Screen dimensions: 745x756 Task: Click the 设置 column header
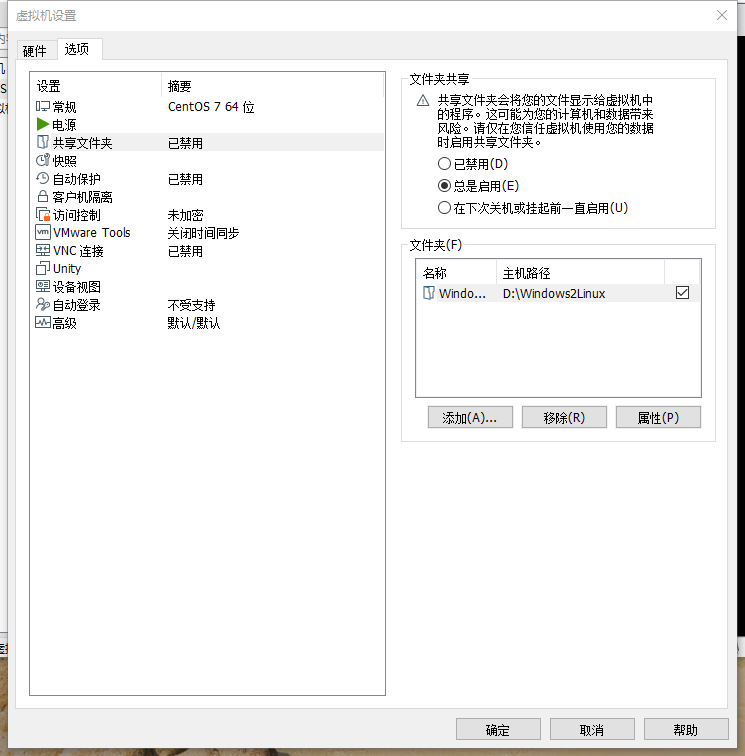(95, 86)
